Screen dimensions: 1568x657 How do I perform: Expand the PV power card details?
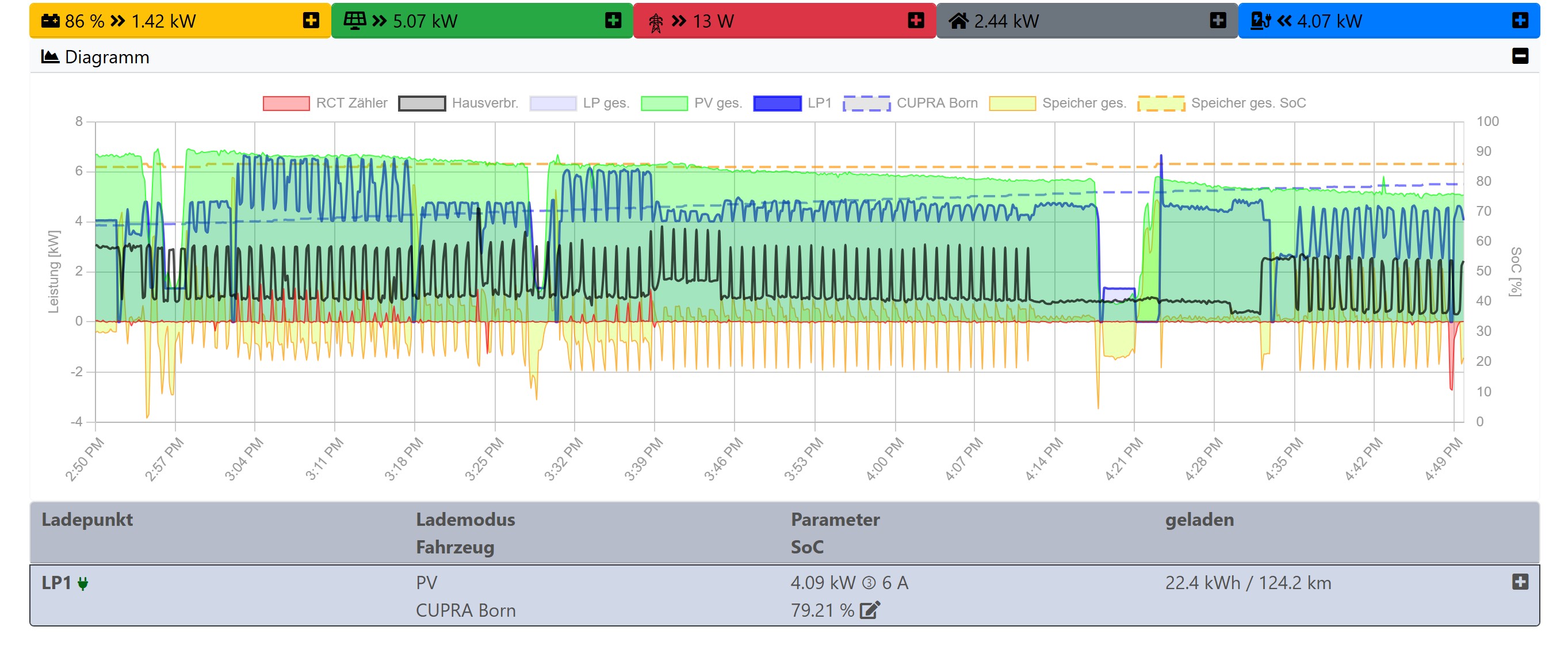(x=613, y=21)
